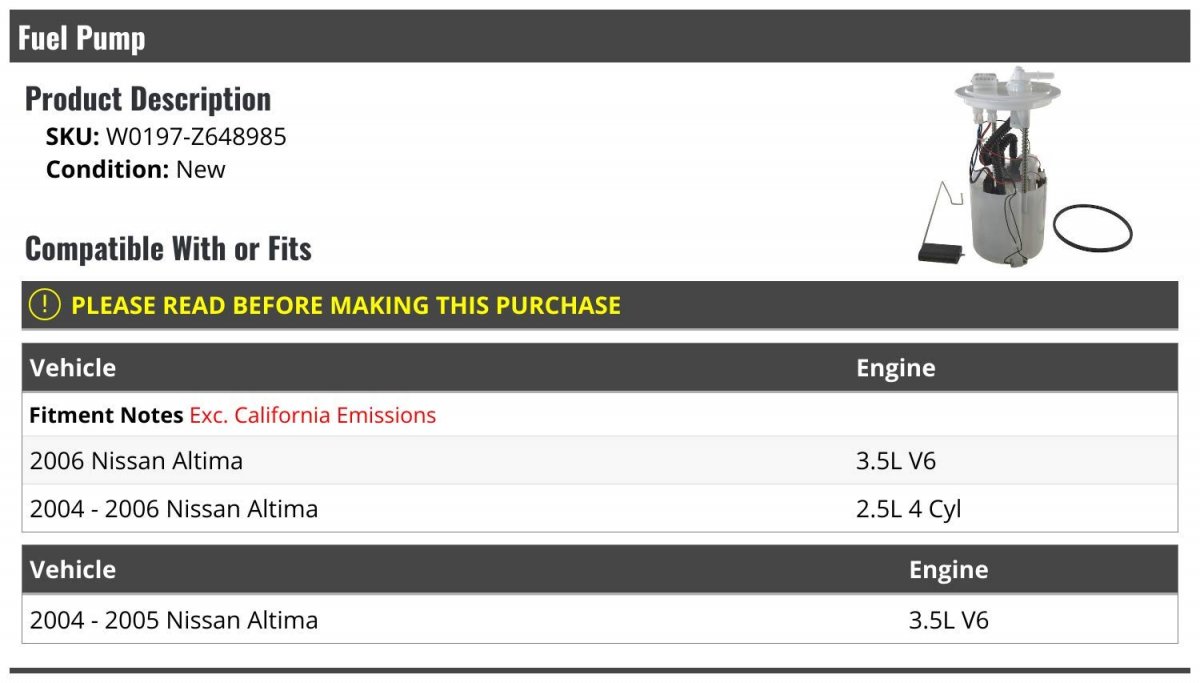Click the PLEASE READ BEFORE MAKING THIS PURCHASE banner
The height and width of the screenshot is (683, 1200).
[x=600, y=305]
